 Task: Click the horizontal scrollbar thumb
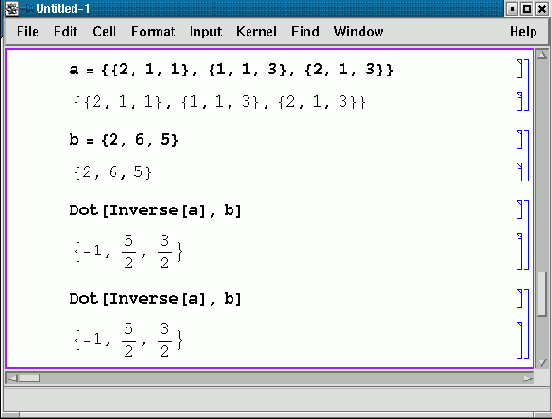coord(29,379)
